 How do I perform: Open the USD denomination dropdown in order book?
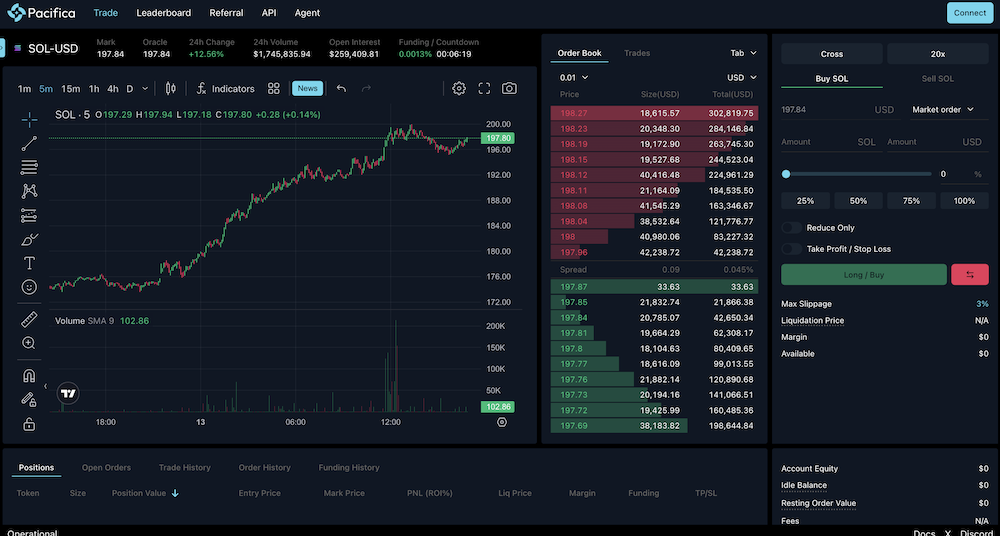click(x=741, y=77)
